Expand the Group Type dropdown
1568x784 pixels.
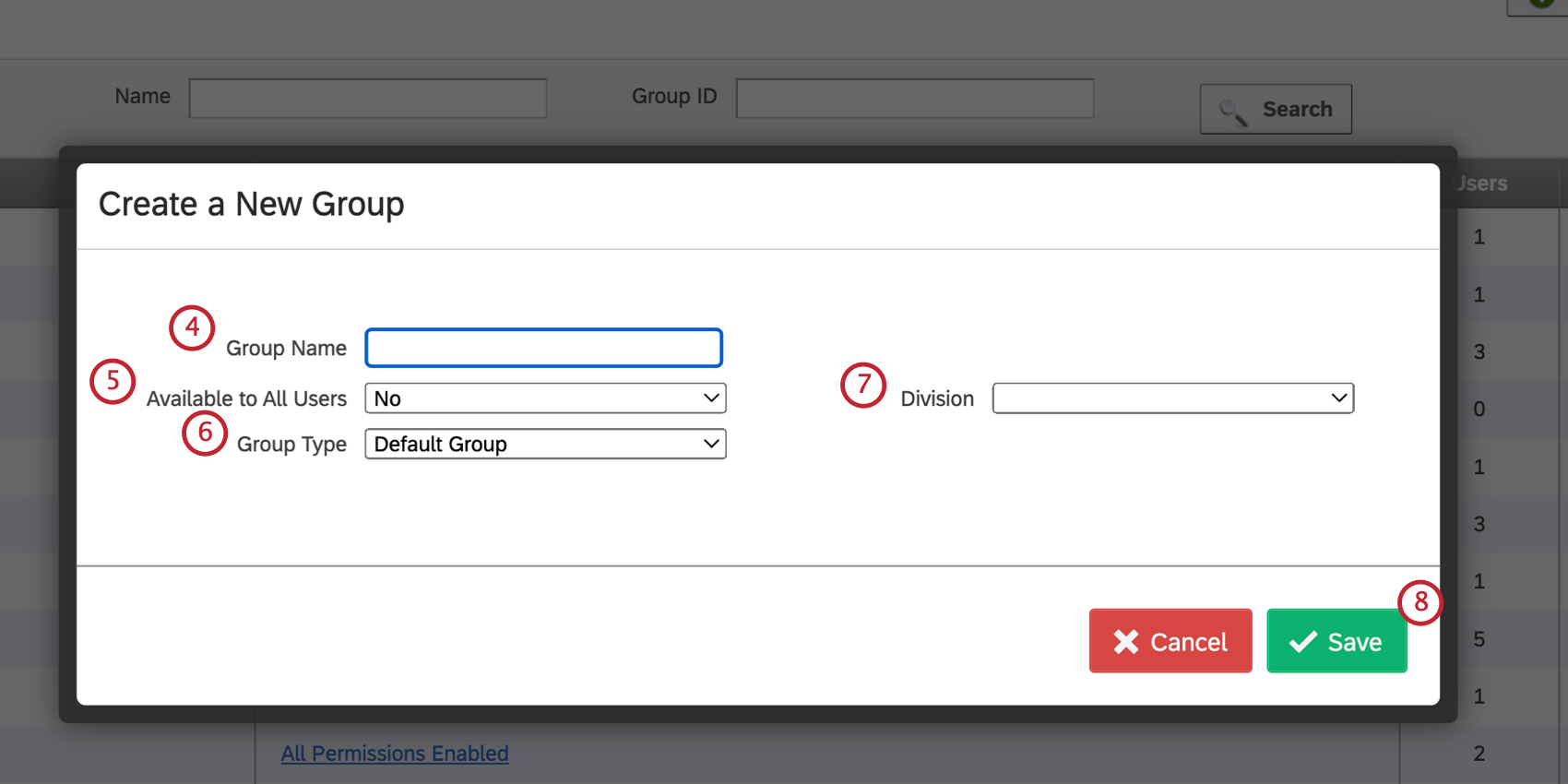(x=545, y=445)
